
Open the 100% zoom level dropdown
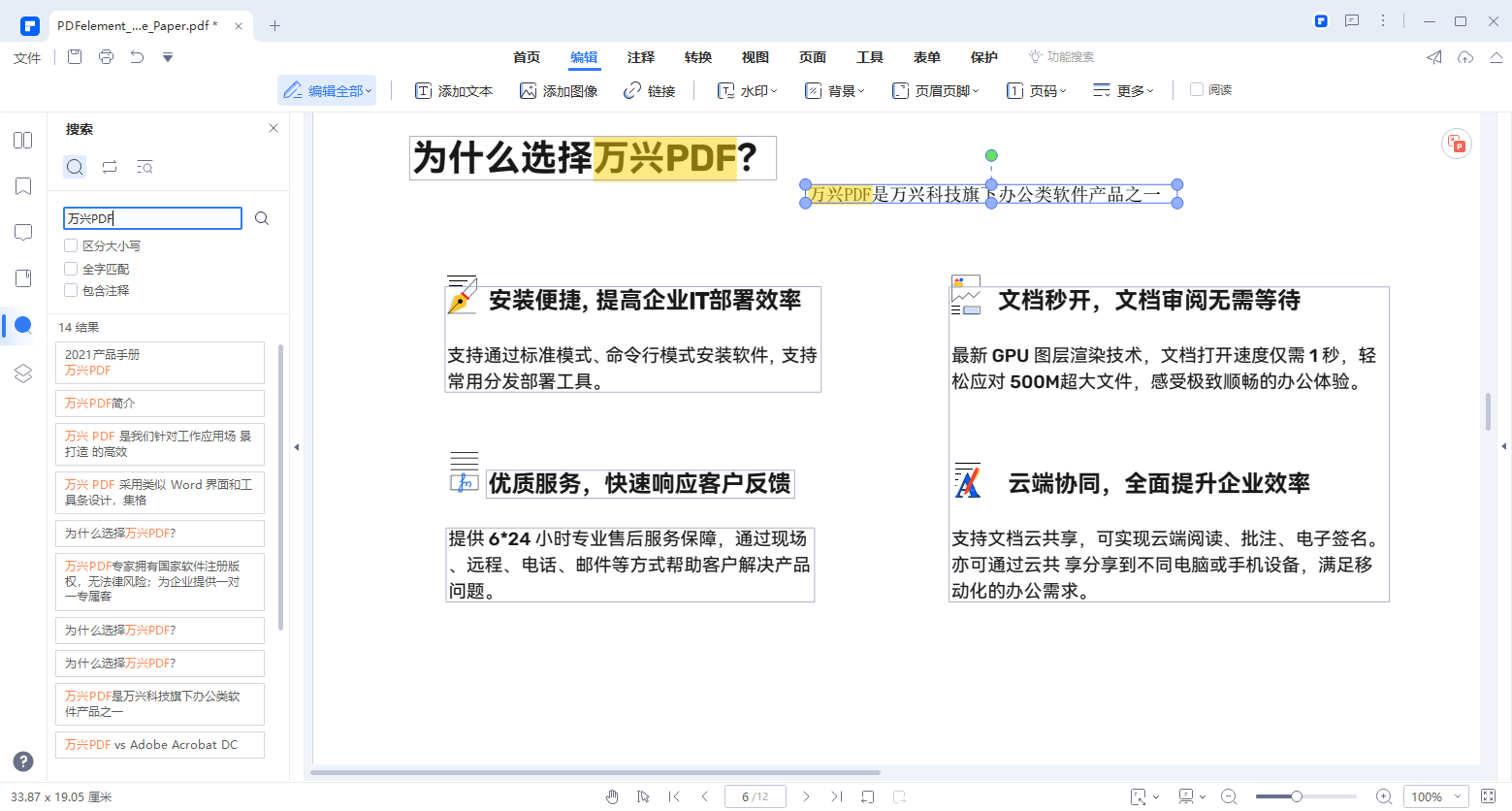tap(1435, 796)
